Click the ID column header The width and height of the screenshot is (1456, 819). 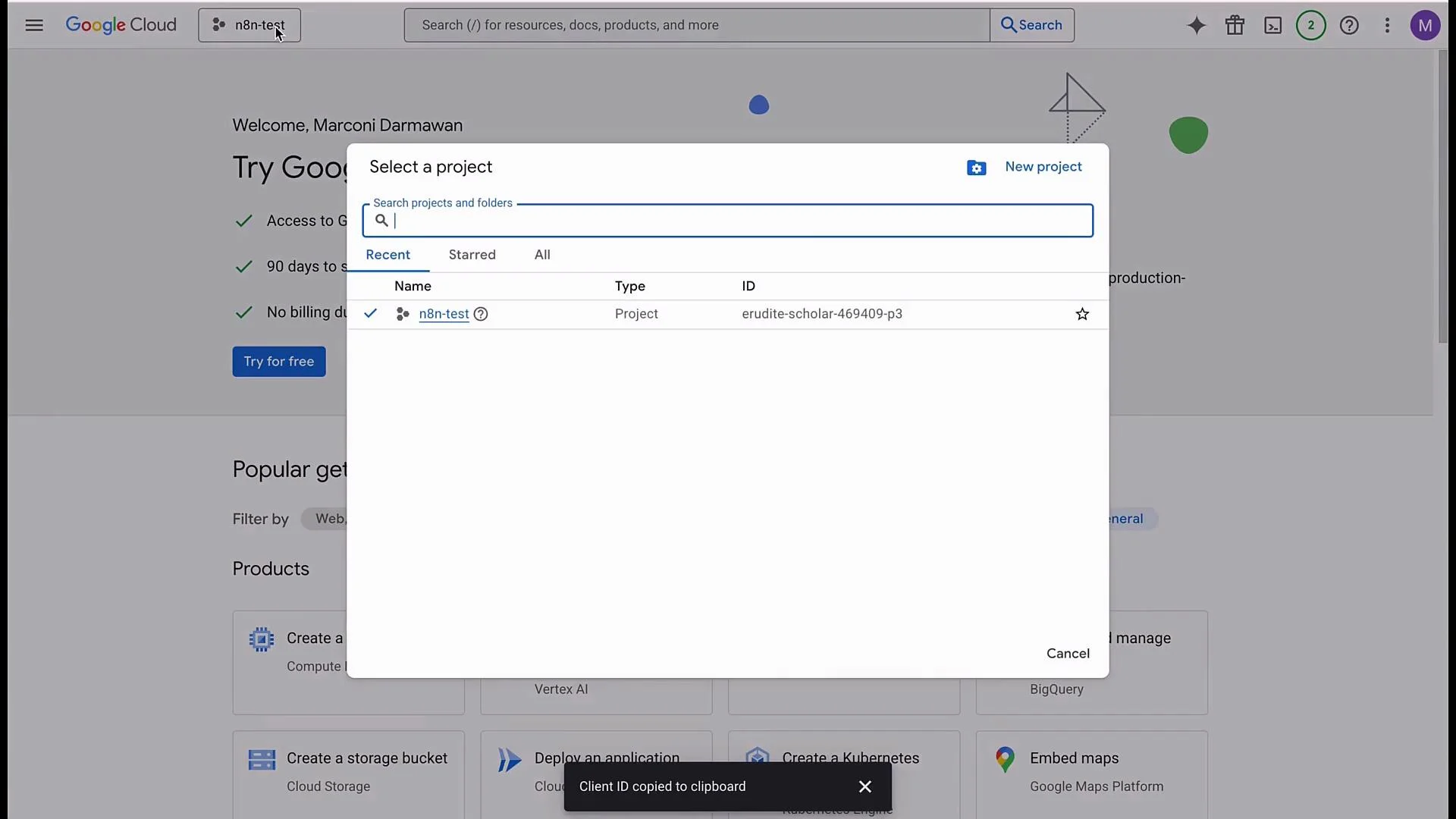748,286
